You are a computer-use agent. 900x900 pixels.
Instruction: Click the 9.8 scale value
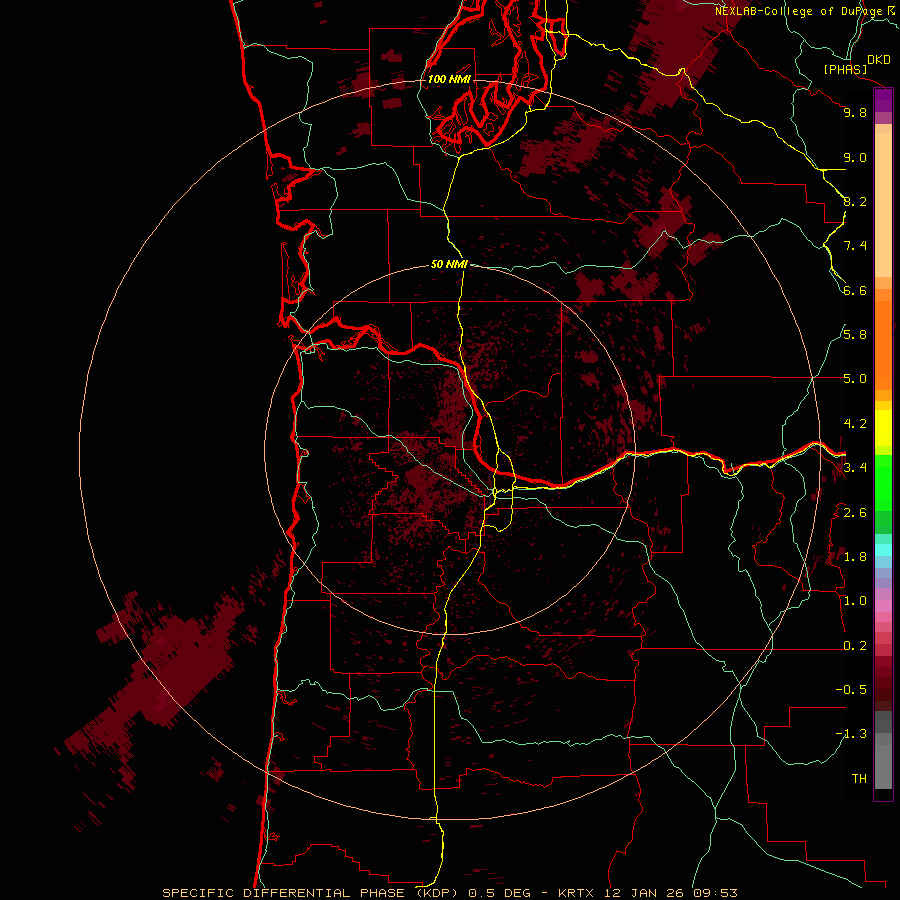coord(855,112)
